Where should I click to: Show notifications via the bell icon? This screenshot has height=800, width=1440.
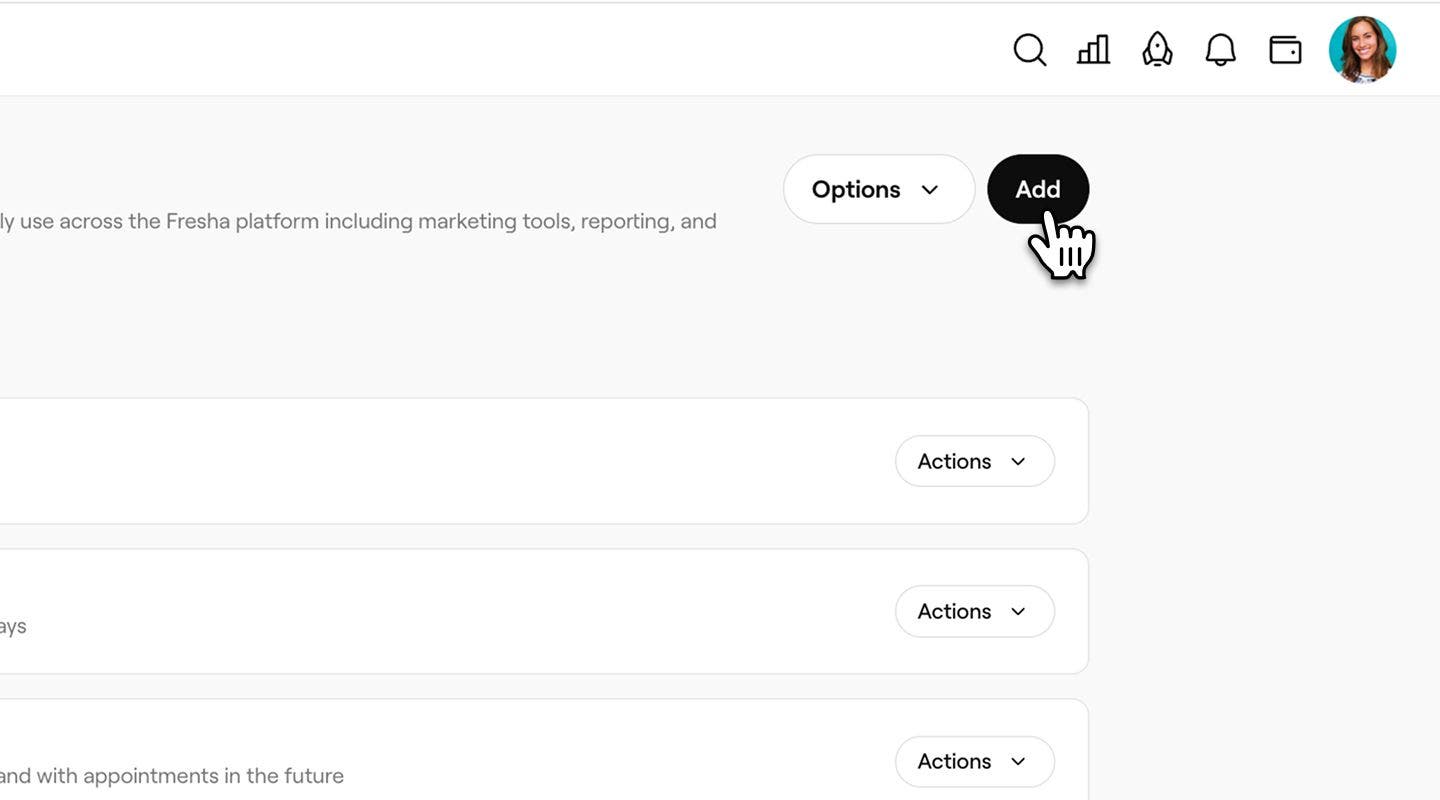[x=1220, y=49]
